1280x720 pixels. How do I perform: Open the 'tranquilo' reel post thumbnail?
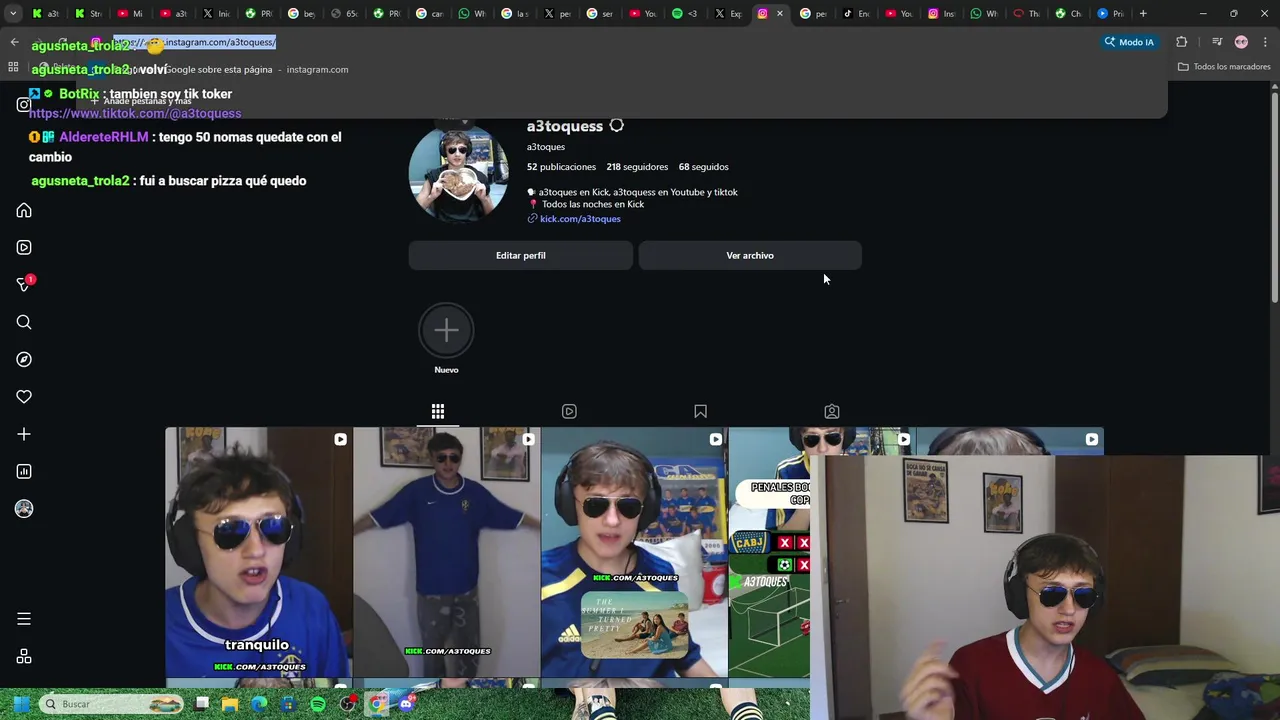pyautogui.click(x=259, y=553)
